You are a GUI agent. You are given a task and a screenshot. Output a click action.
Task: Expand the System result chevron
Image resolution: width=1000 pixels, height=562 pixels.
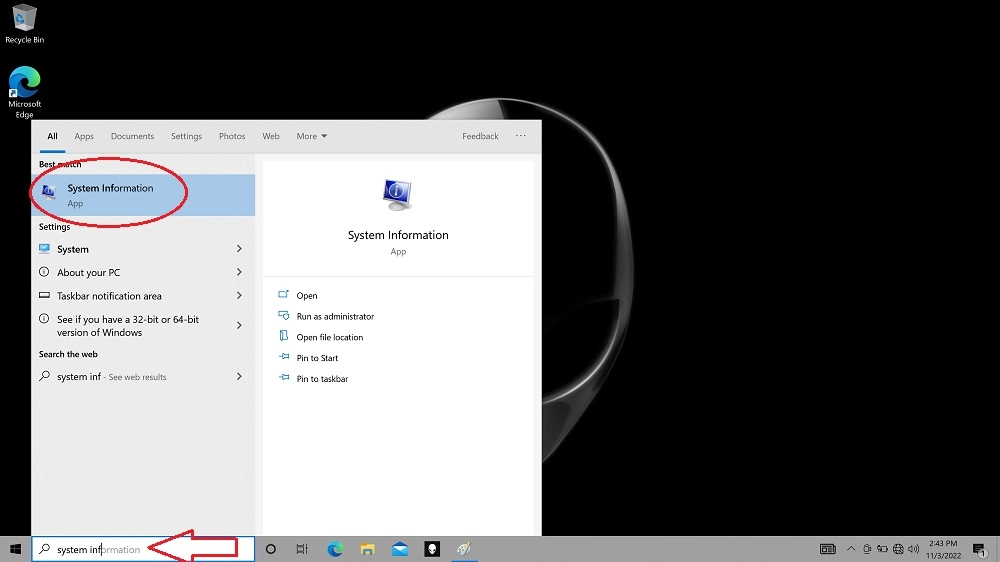pos(239,249)
